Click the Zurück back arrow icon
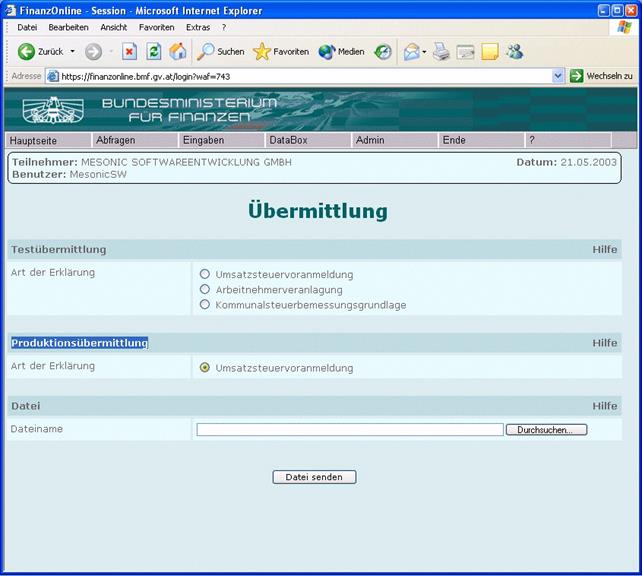 [x=27, y=51]
